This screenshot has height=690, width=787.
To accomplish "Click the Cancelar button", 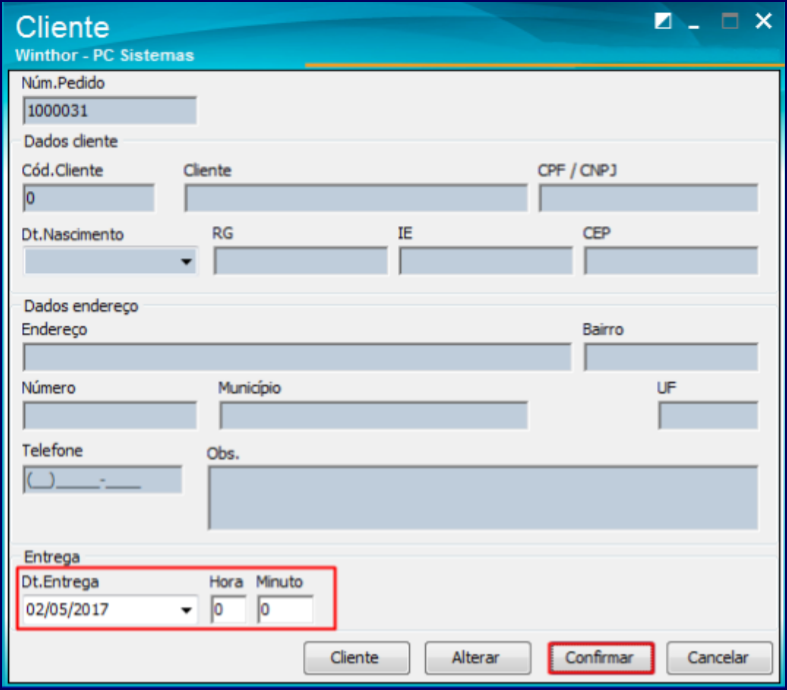I will click(719, 657).
